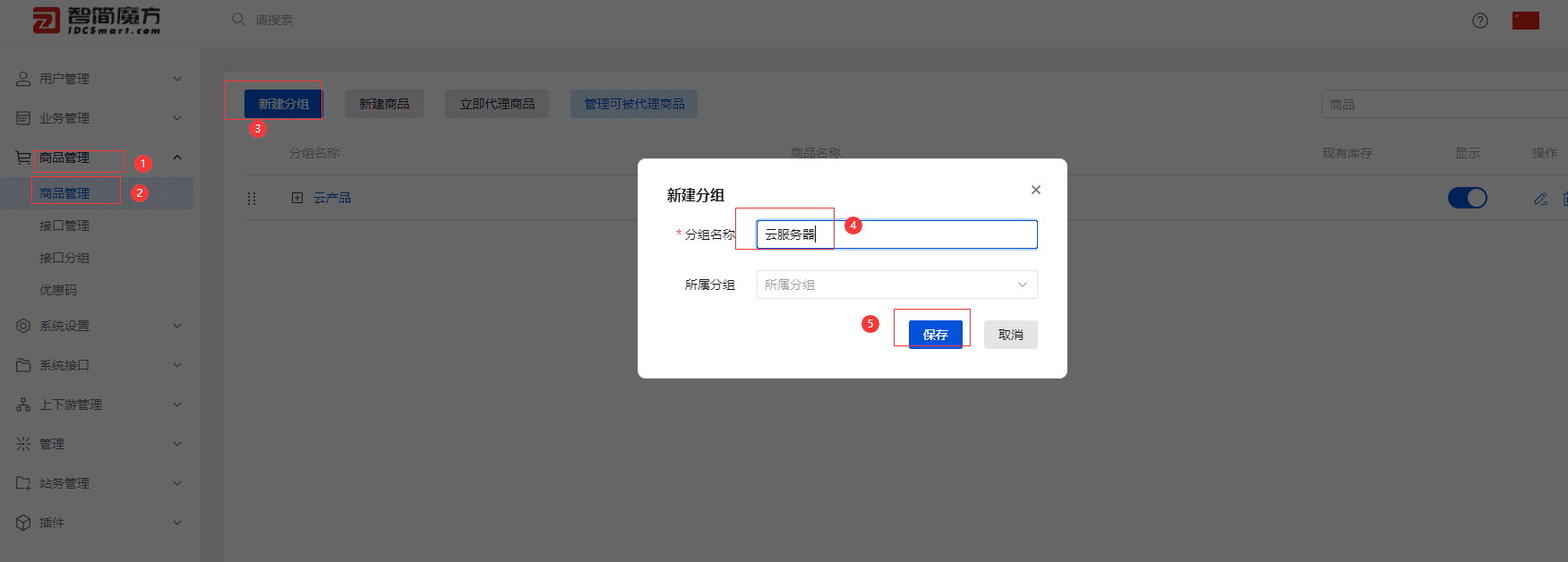Click the 商品 search input field
Viewport: 1568px width, 562px height.
coord(1444,104)
